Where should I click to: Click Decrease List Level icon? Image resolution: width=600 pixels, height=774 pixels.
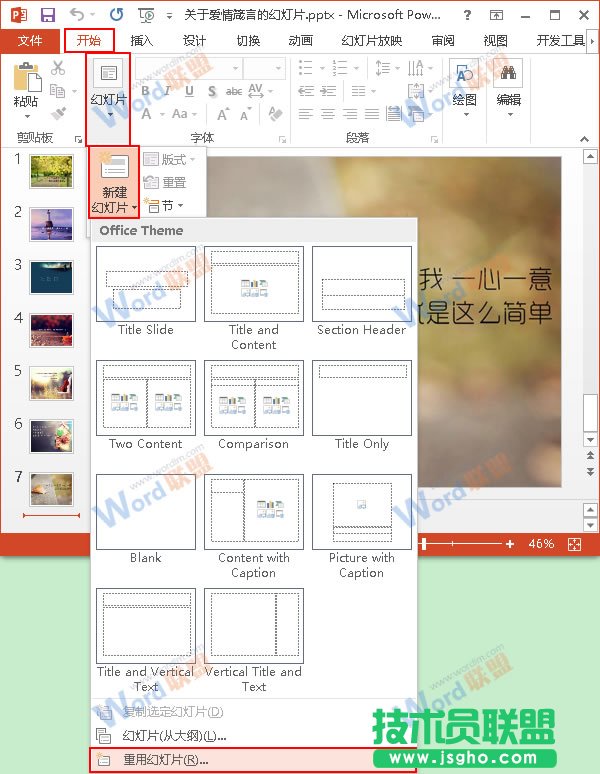click(x=306, y=91)
